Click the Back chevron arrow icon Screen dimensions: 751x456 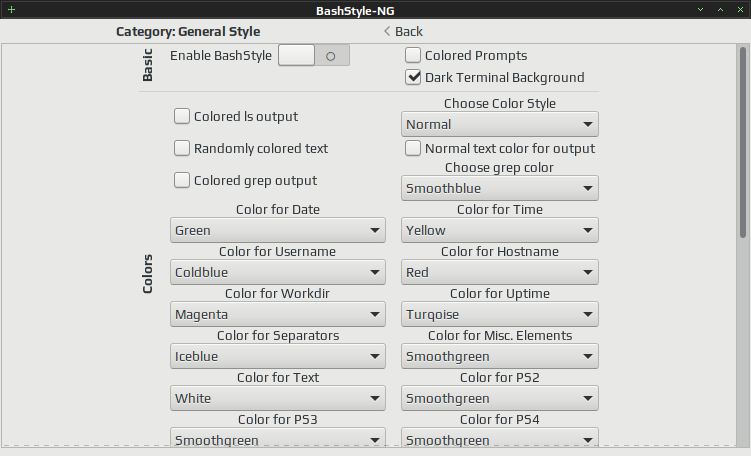click(387, 31)
